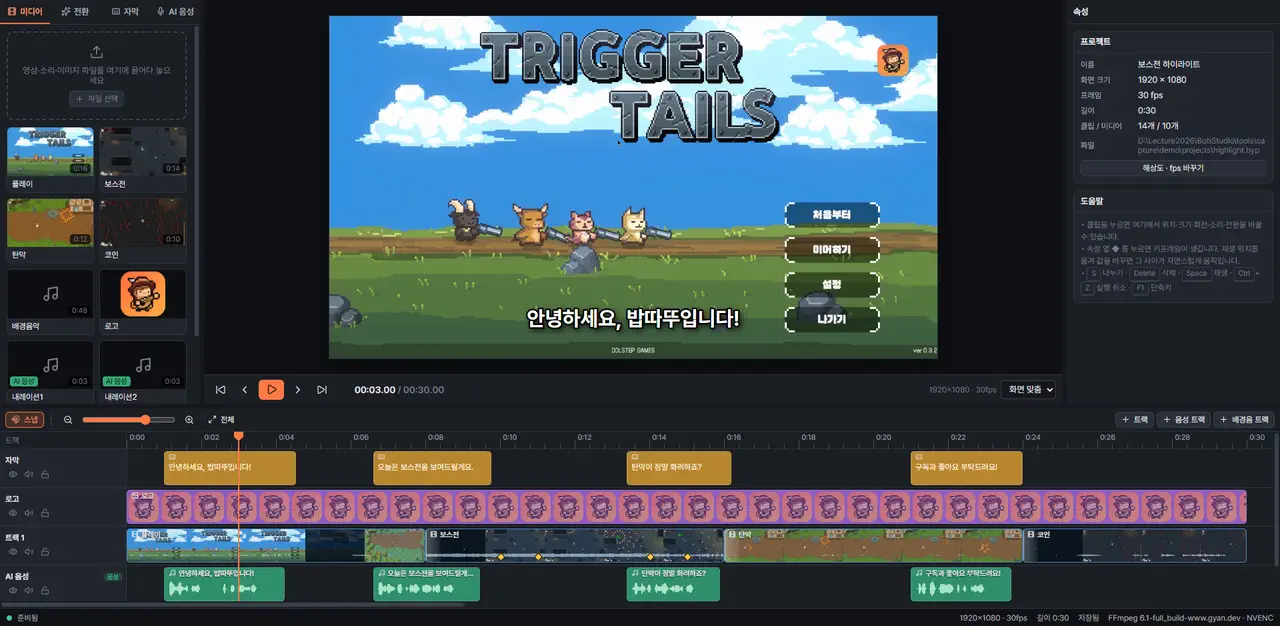Image resolution: width=1280 pixels, height=626 pixels.
Task: Switch to the AI 음성 tab
Action: [x=176, y=11]
